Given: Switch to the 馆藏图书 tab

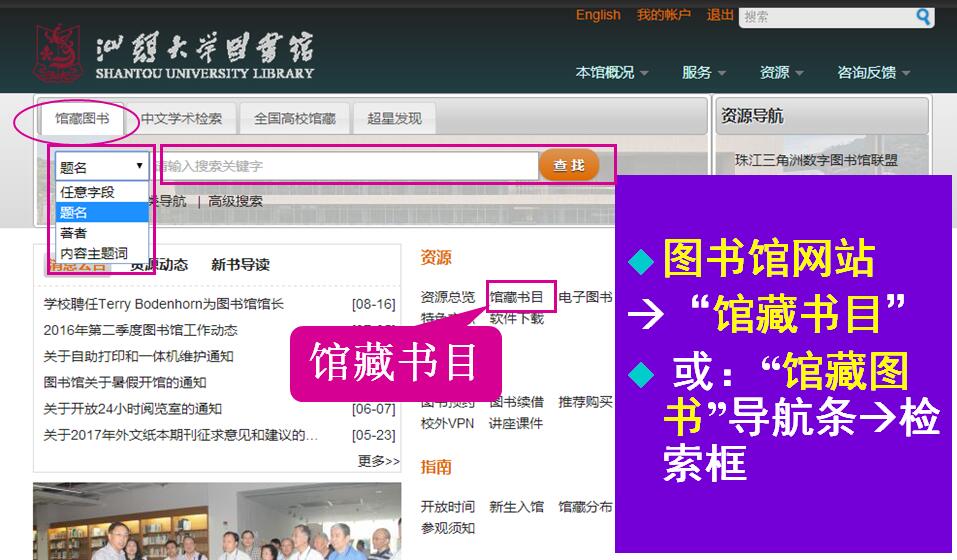Looking at the screenshot, I should tap(82, 118).
